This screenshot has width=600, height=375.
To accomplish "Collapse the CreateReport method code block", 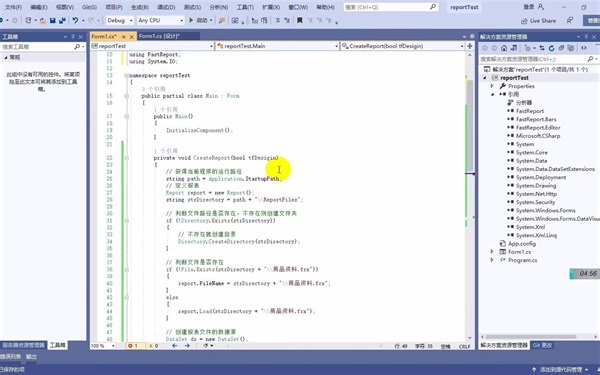I will point(126,158).
